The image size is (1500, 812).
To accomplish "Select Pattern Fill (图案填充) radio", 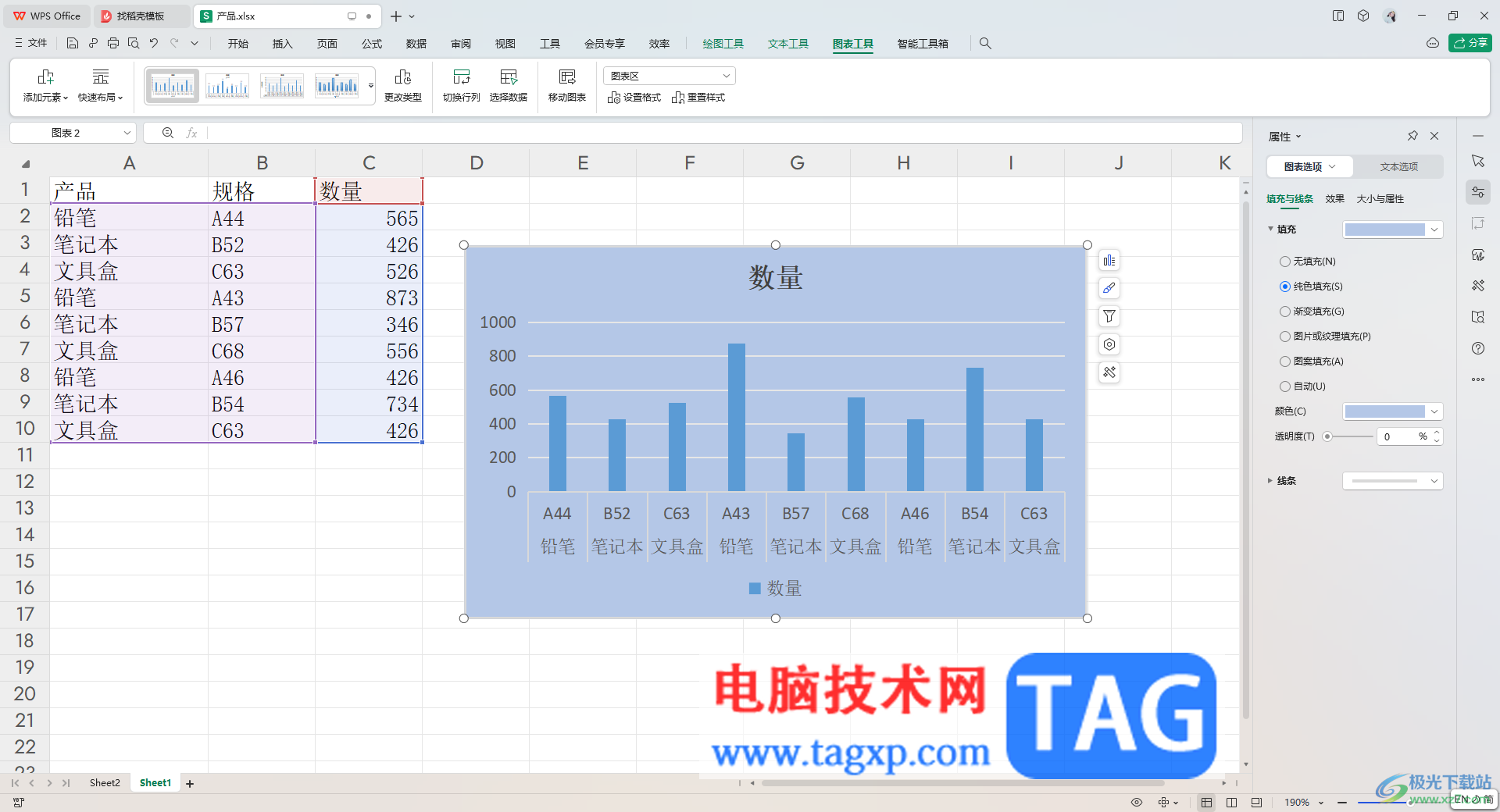I will pos(1284,361).
